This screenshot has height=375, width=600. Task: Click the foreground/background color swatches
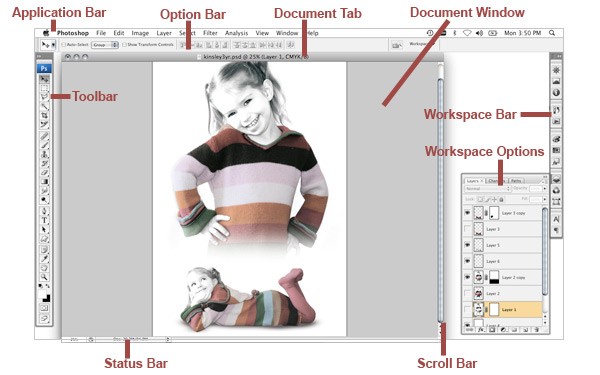(44, 295)
